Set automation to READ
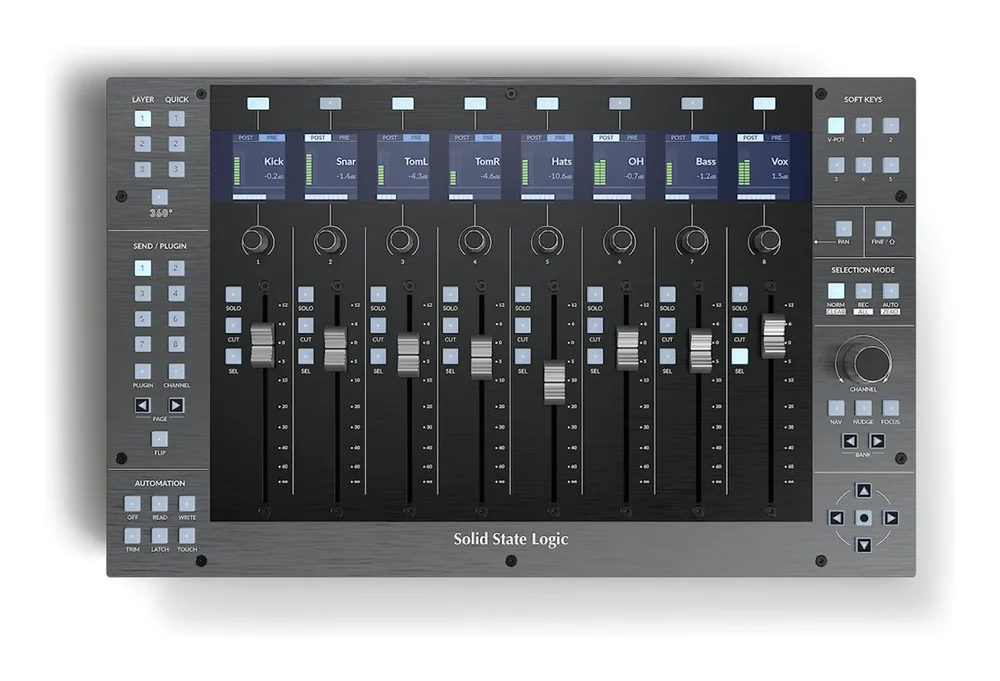The height and width of the screenshot is (681, 1000). pos(159,504)
